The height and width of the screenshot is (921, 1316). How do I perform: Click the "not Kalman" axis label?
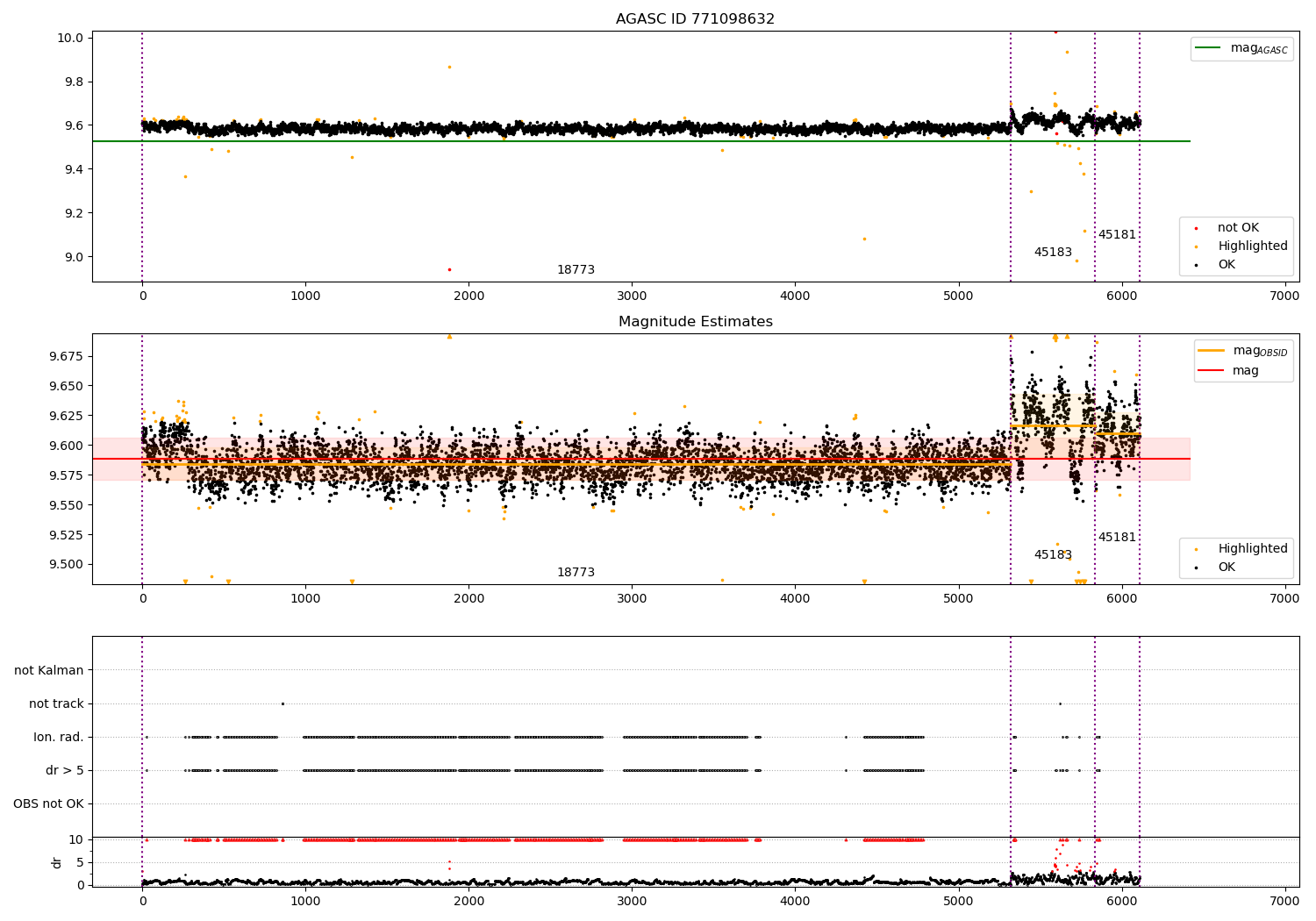click(x=49, y=671)
